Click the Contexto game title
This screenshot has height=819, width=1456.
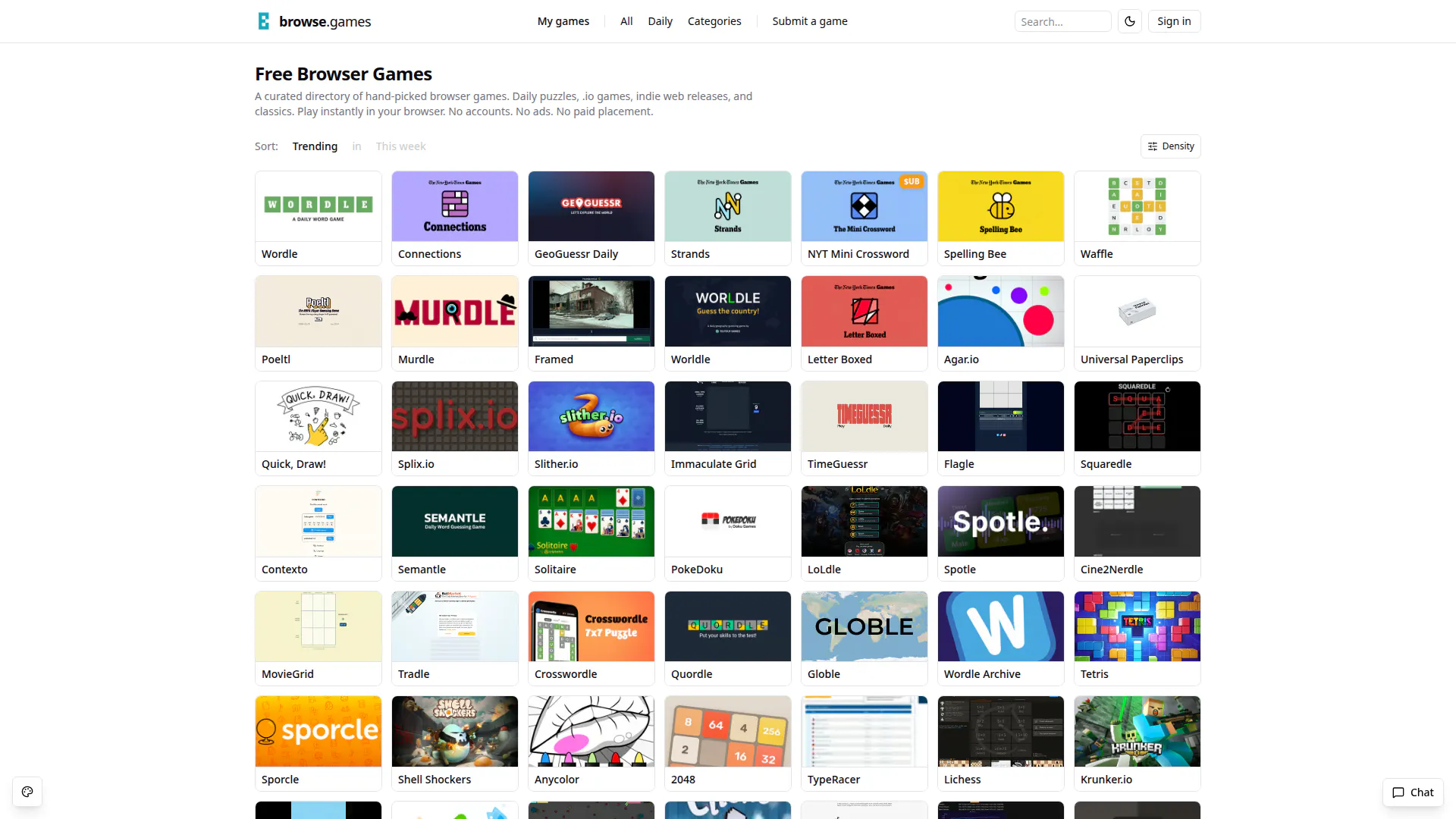coord(284,570)
